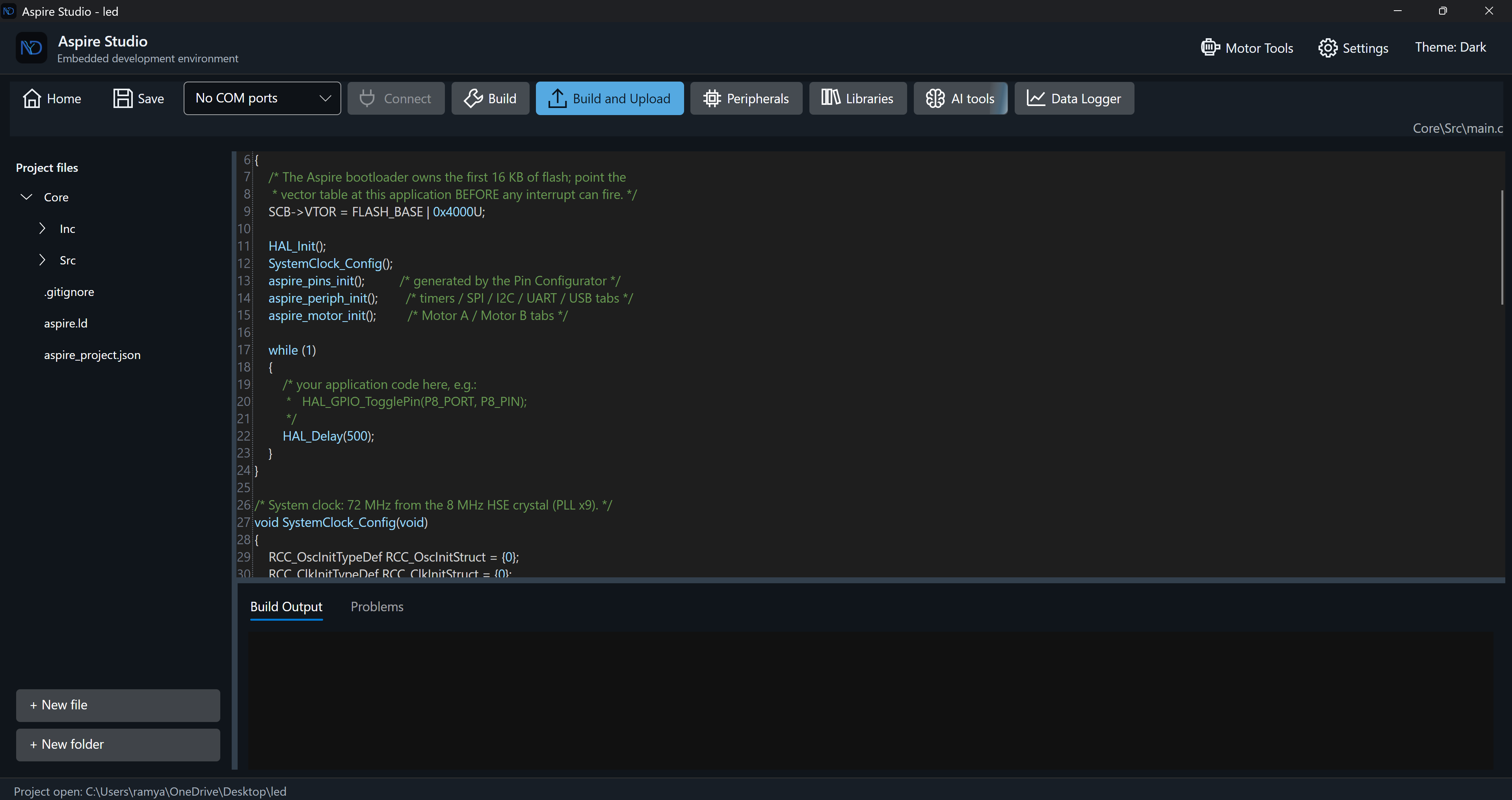Expand the Src folder chevron

pos(42,259)
